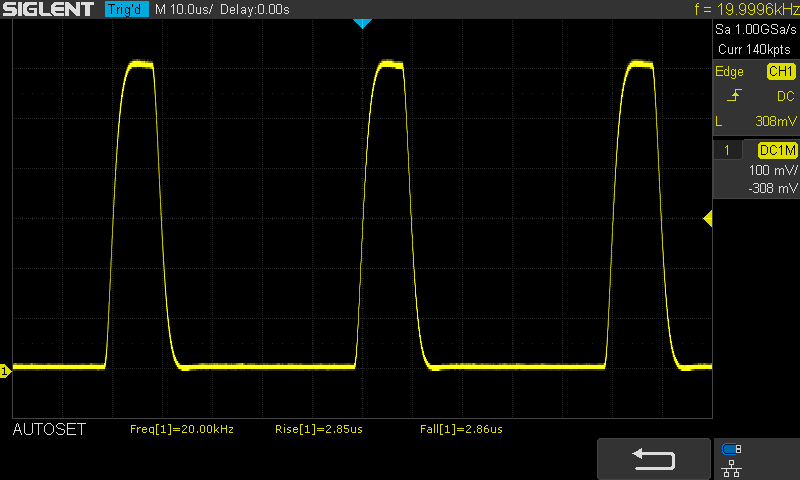This screenshot has height=480, width=800.
Task: Click the AUTOSET label
Action: pos(49,430)
